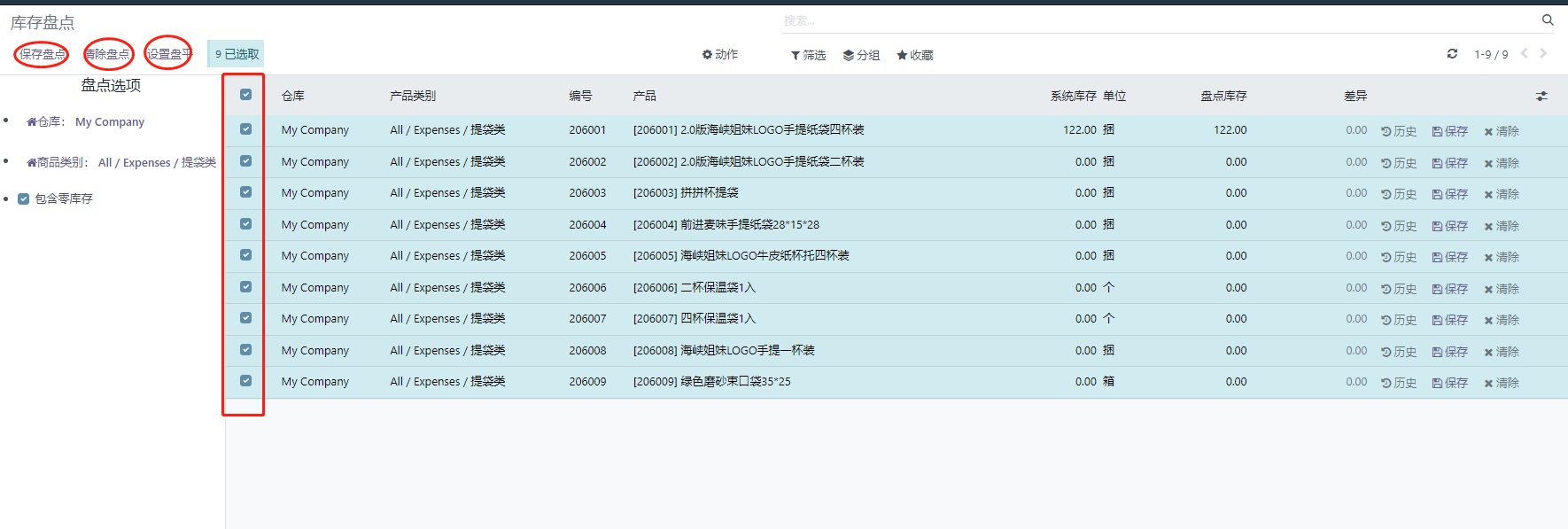The height and width of the screenshot is (529, 1568).
Task: Uncheck the row checkbox for 206009
Action: click(245, 381)
